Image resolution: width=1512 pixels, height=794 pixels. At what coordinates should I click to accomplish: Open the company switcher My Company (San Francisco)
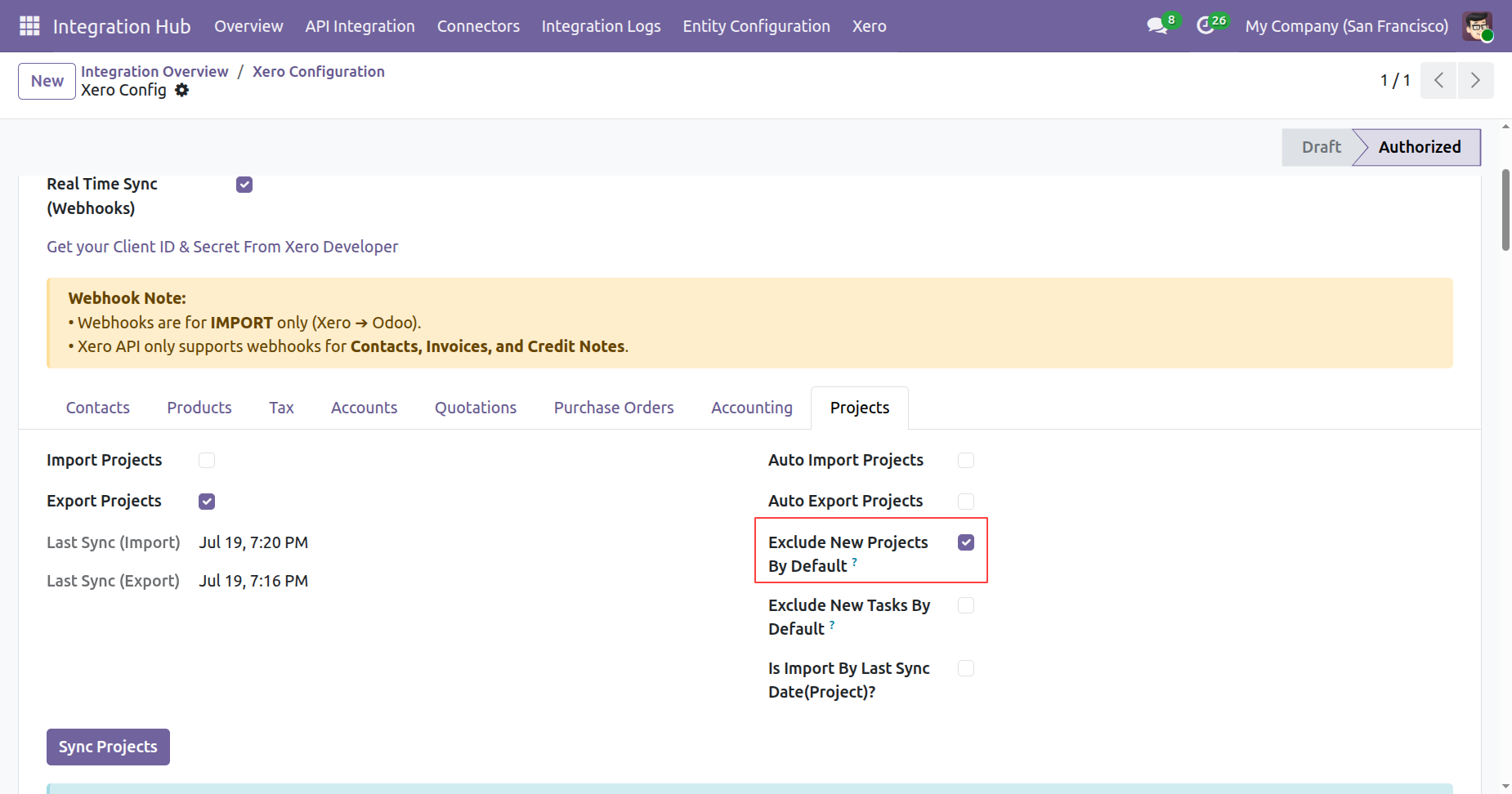click(x=1347, y=26)
